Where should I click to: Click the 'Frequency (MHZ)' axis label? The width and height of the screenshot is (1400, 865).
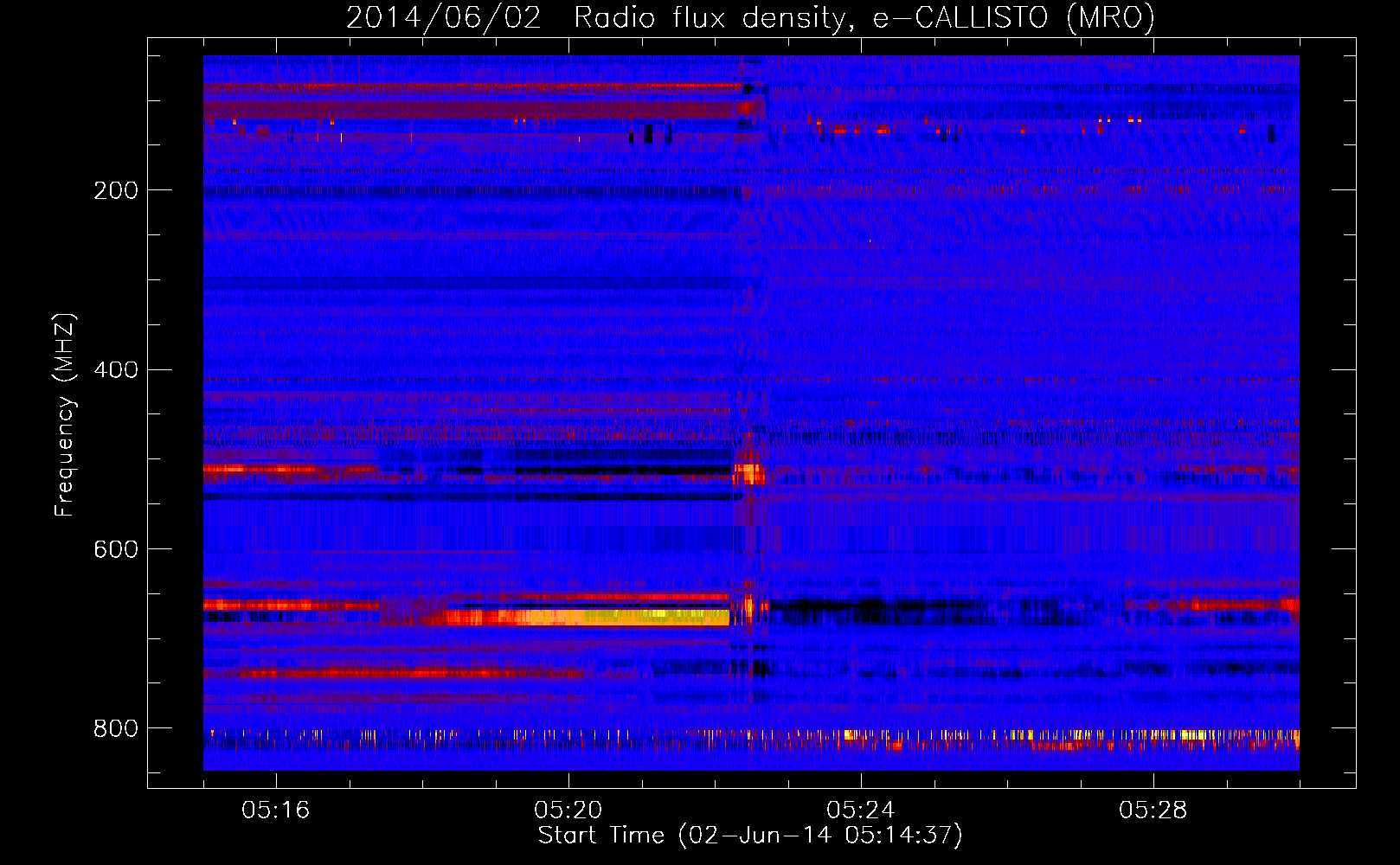click(64, 415)
